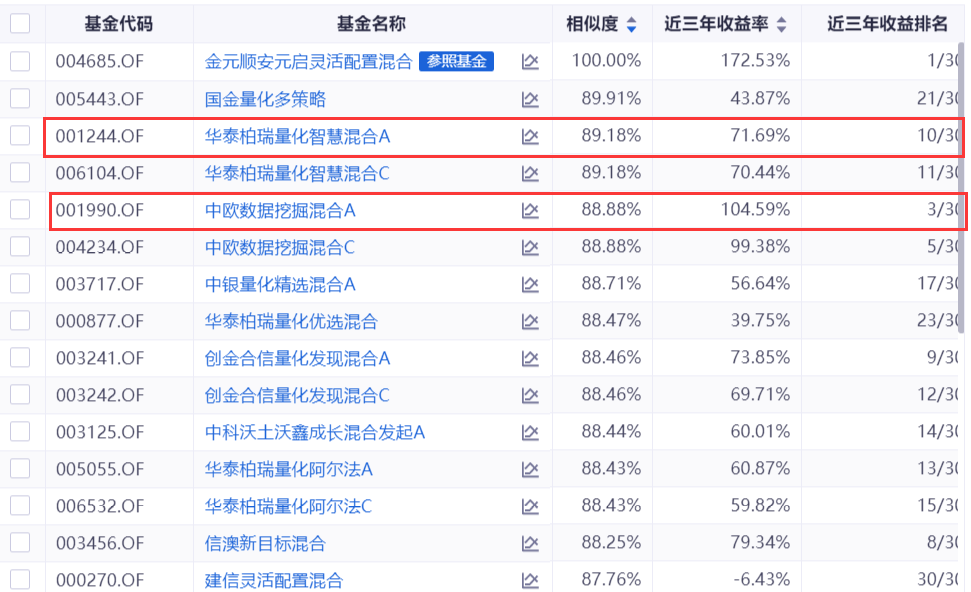The image size is (971, 592).
Task: Select checkbox for fund 001990.OF
Action: coord(20,209)
